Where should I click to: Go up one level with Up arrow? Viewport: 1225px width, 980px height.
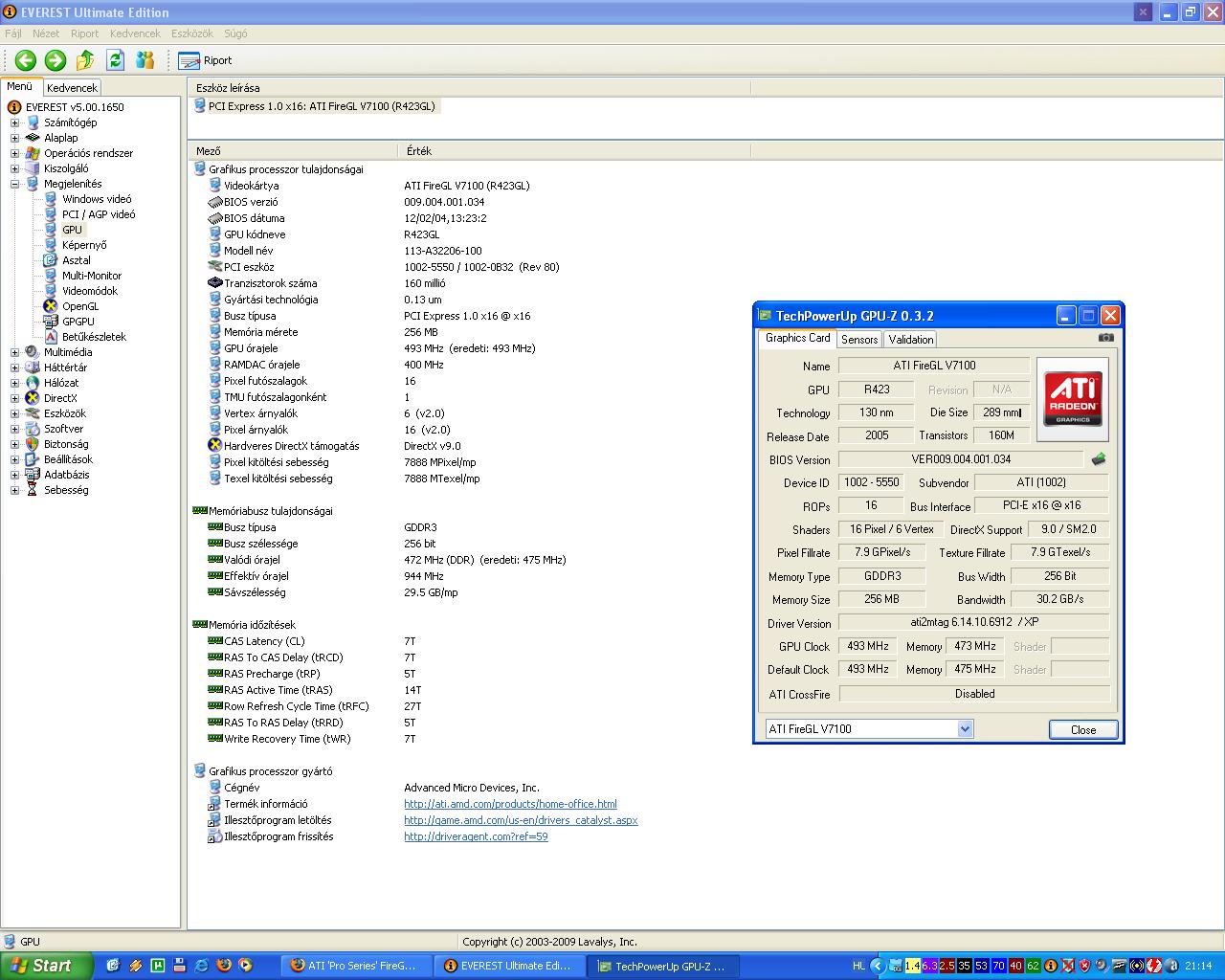85,60
